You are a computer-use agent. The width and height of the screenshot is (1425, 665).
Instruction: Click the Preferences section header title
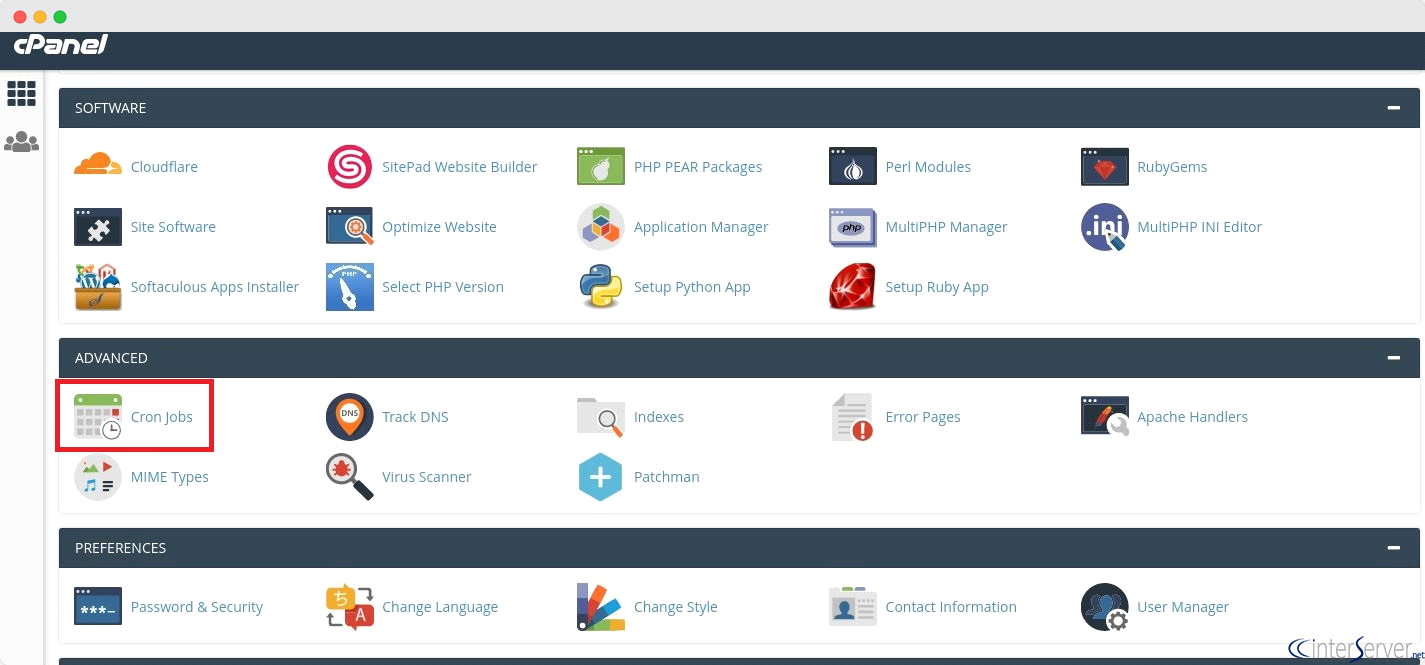click(120, 548)
